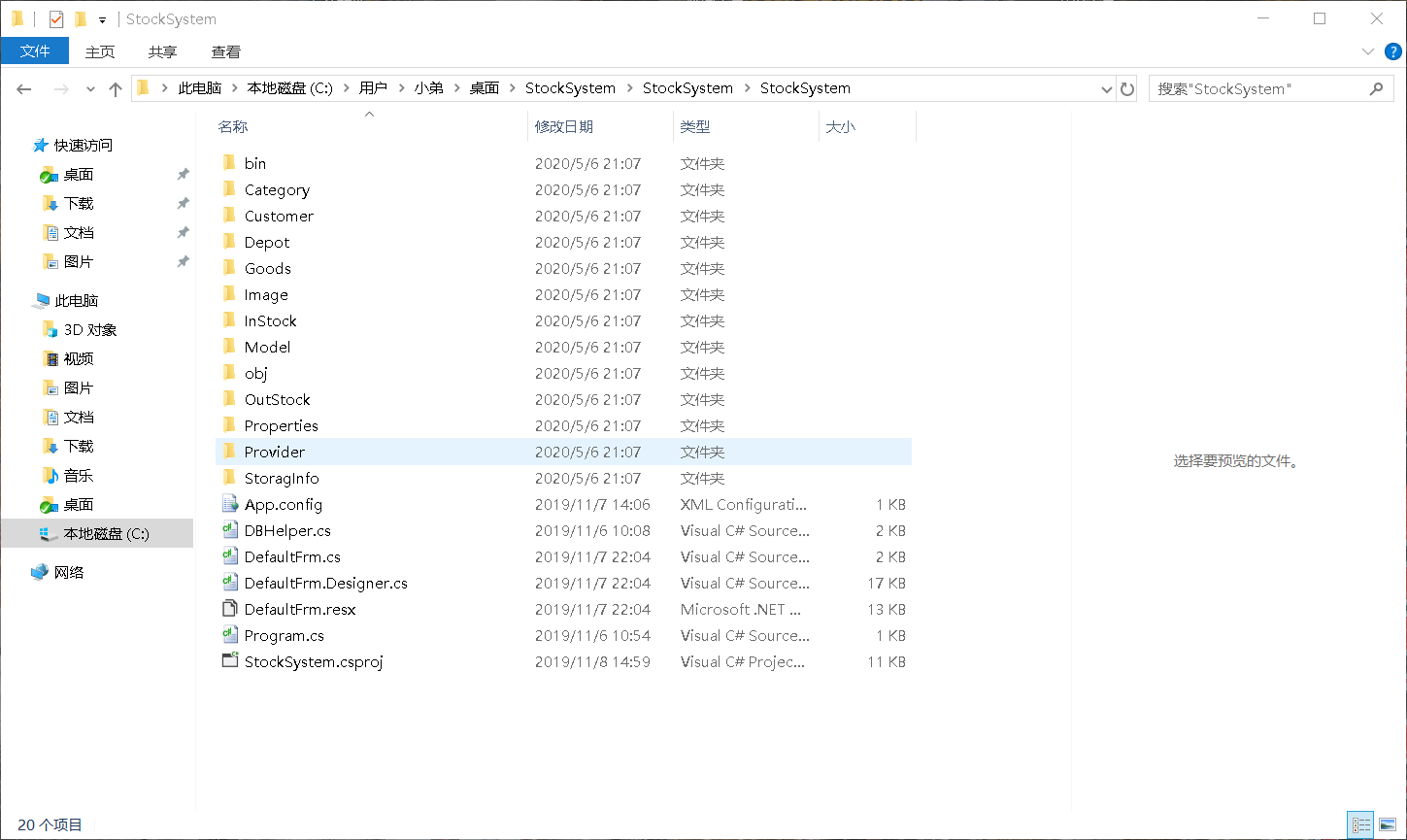Select the StoragInfo folder icon

pos(229,478)
